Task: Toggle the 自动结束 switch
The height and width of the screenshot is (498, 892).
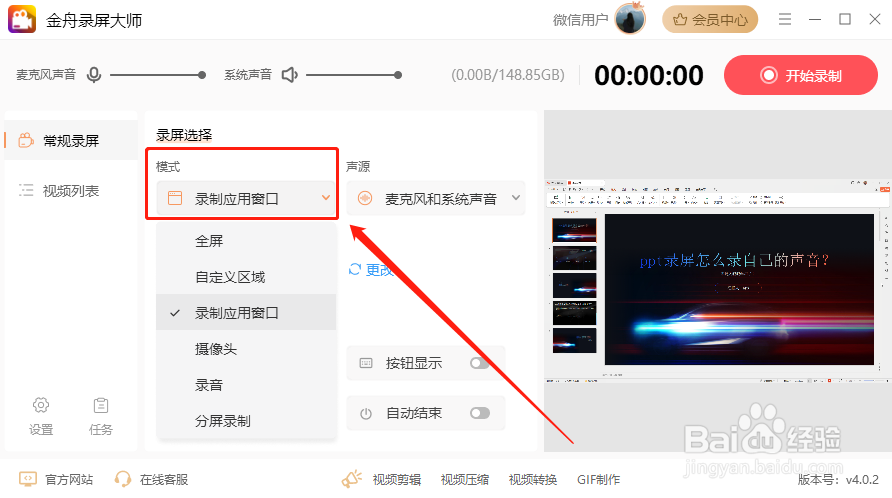Action: pyautogui.click(x=480, y=413)
